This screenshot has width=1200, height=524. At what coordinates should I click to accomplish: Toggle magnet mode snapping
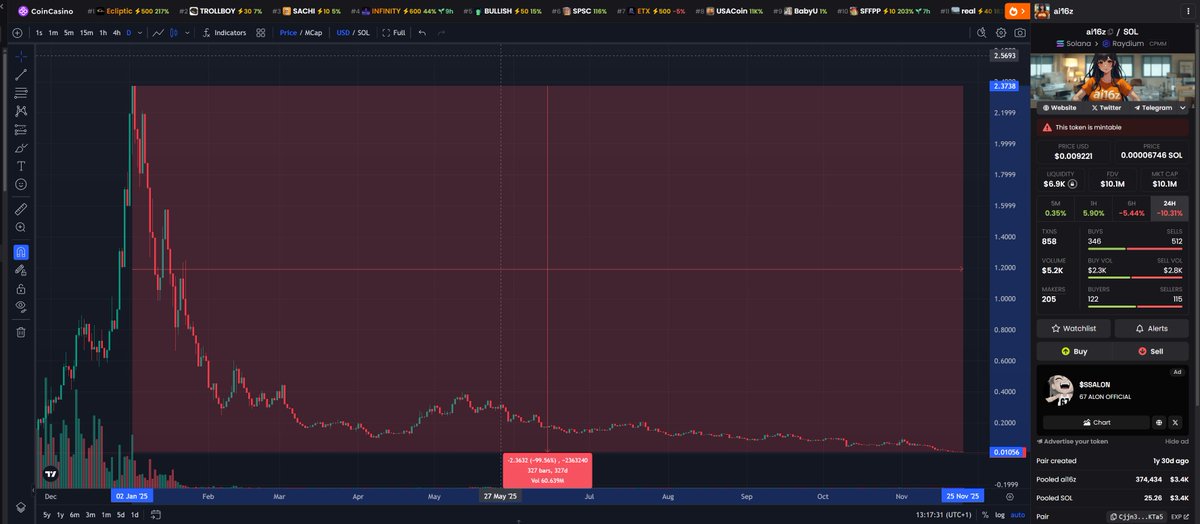click(x=21, y=252)
